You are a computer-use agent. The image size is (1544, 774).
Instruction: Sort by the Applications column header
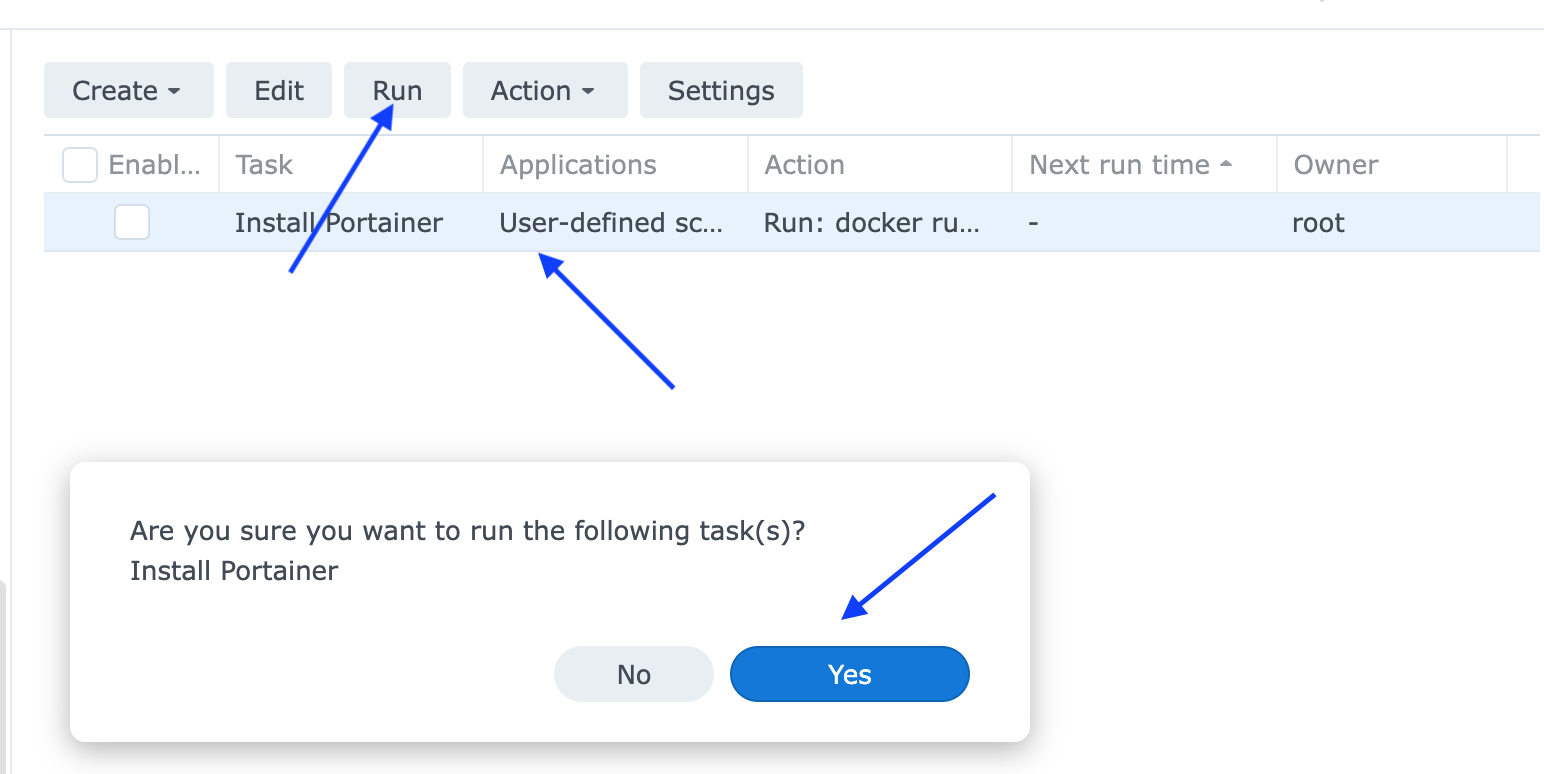coord(578,164)
